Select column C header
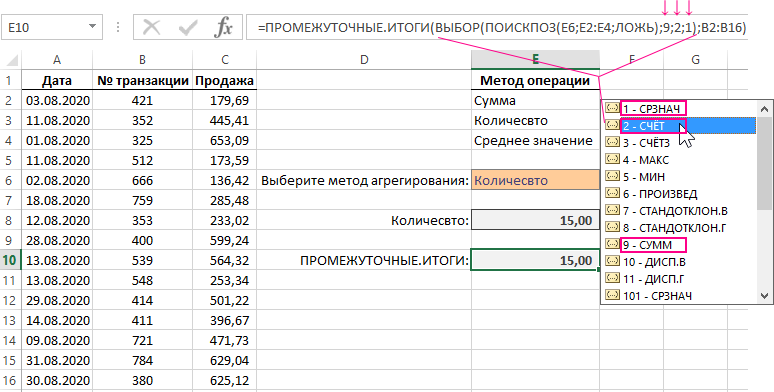774x392 pixels. (x=225, y=60)
